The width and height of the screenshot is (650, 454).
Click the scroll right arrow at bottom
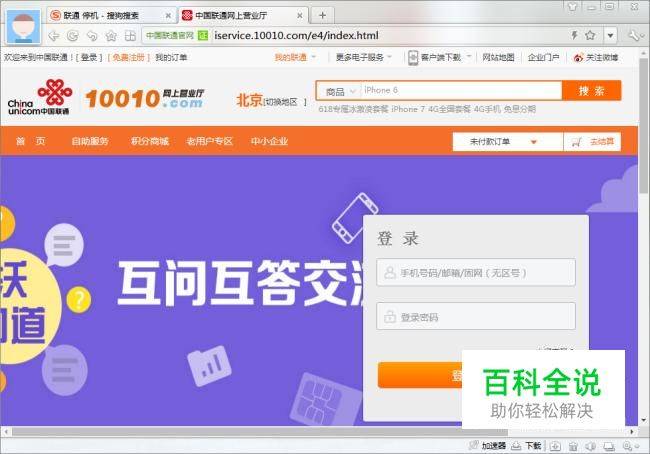pos(632,432)
